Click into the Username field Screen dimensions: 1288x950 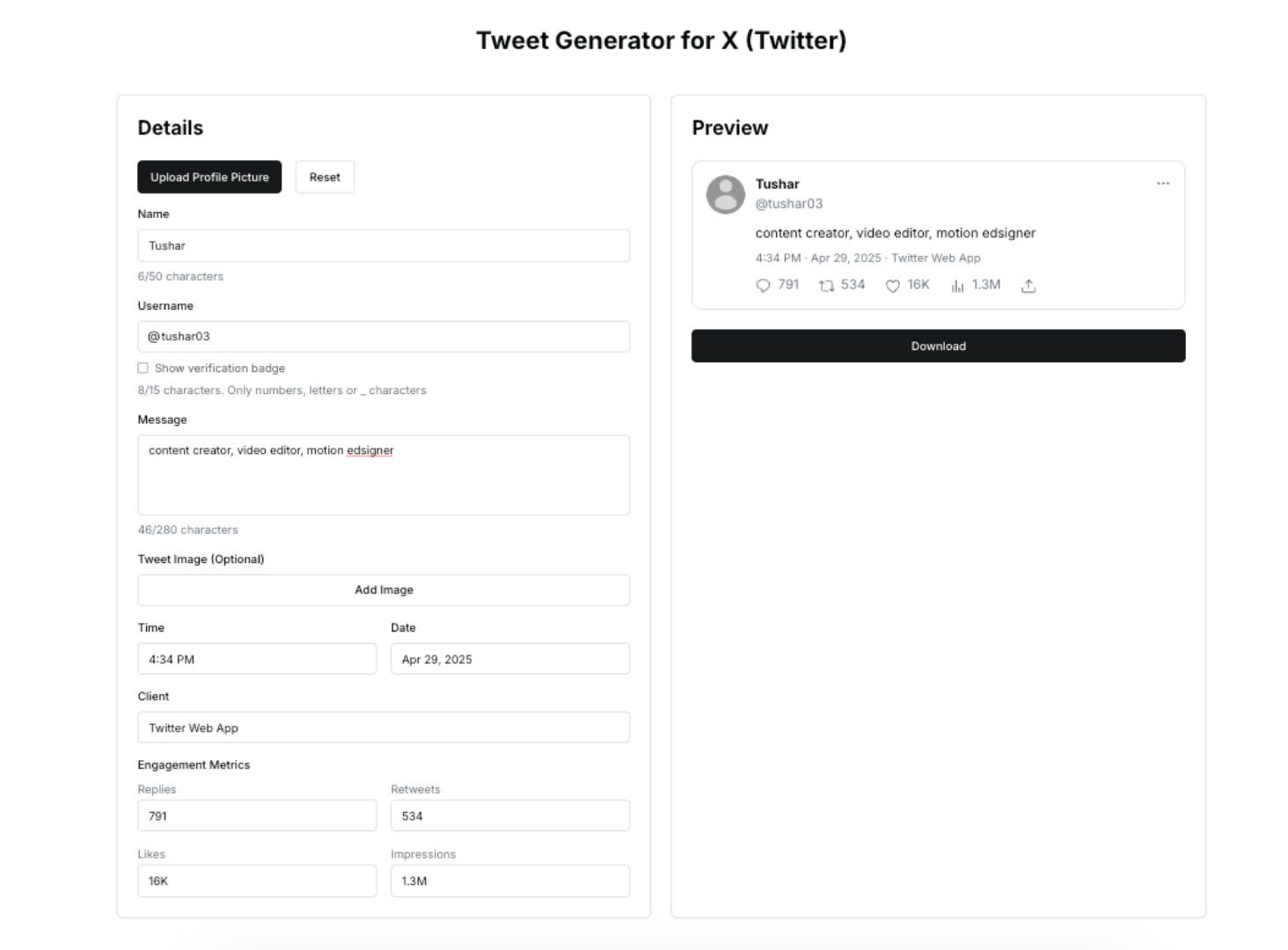tap(384, 337)
